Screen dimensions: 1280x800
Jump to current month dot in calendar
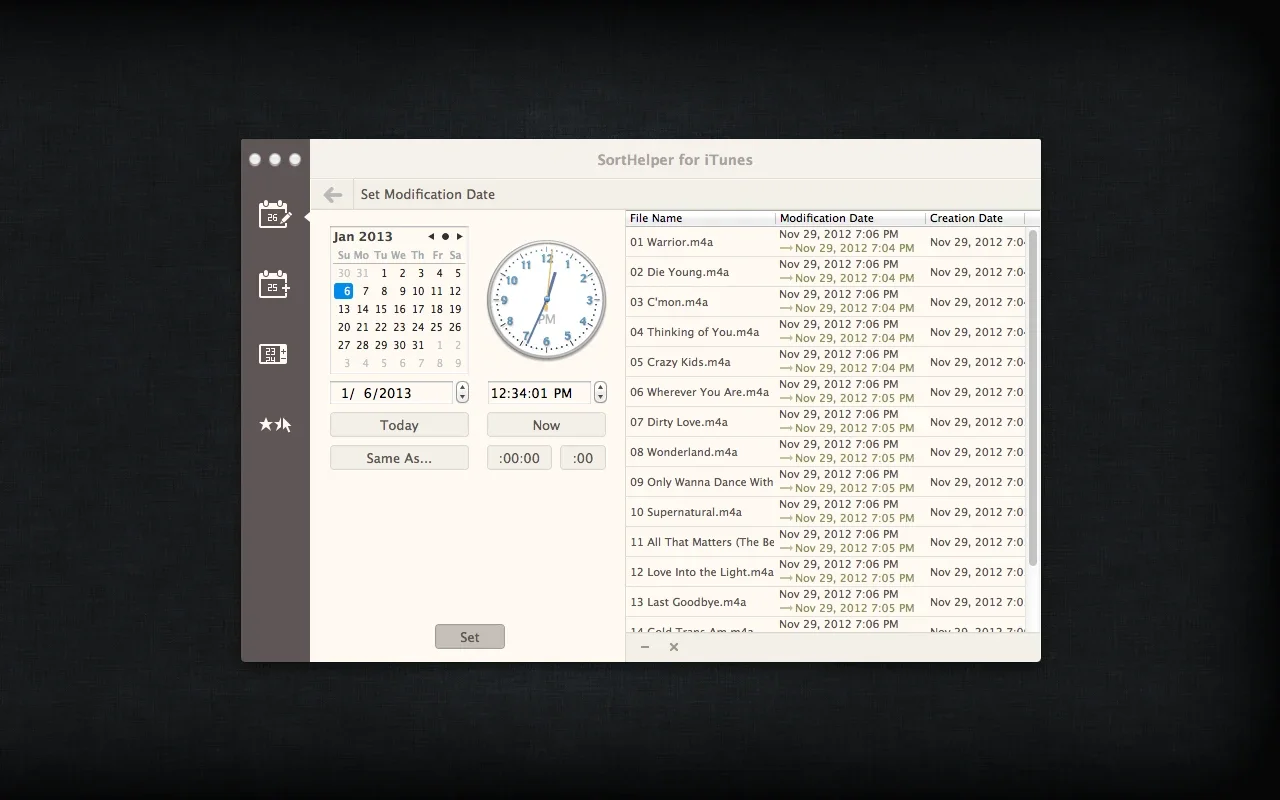tap(445, 237)
